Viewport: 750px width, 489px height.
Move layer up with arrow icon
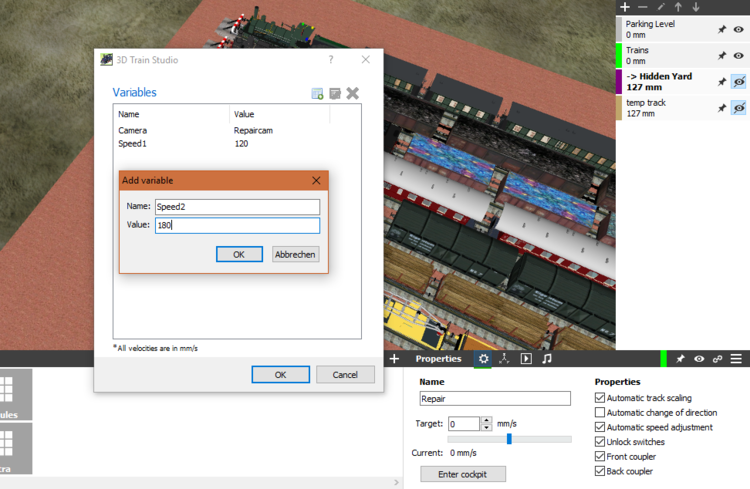(678, 7)
